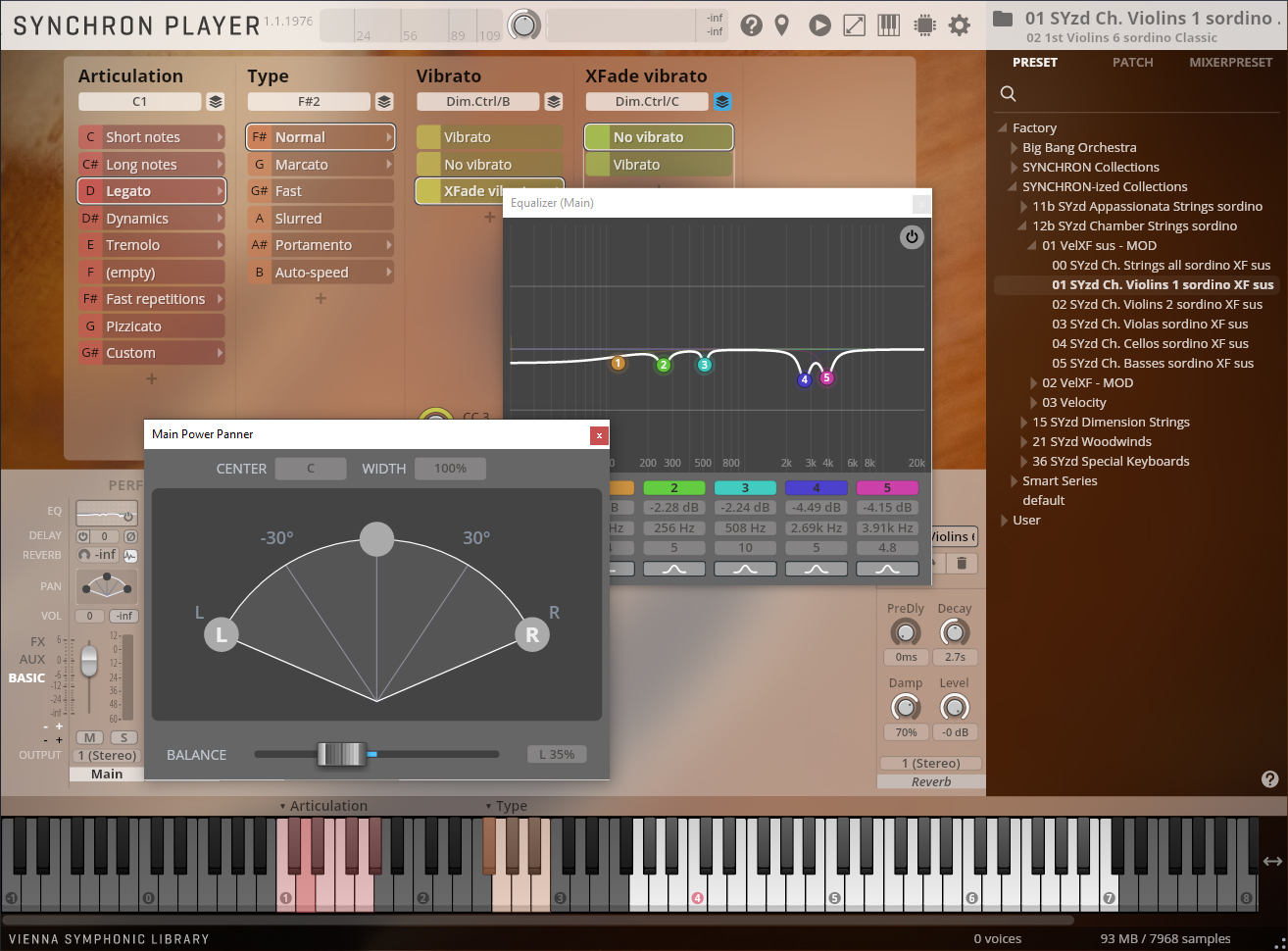Image resolution: width=1288 pixels, height=951 pixels.
Task: Click the BALANCE slider handle in Power Panner
Action: 341,754
